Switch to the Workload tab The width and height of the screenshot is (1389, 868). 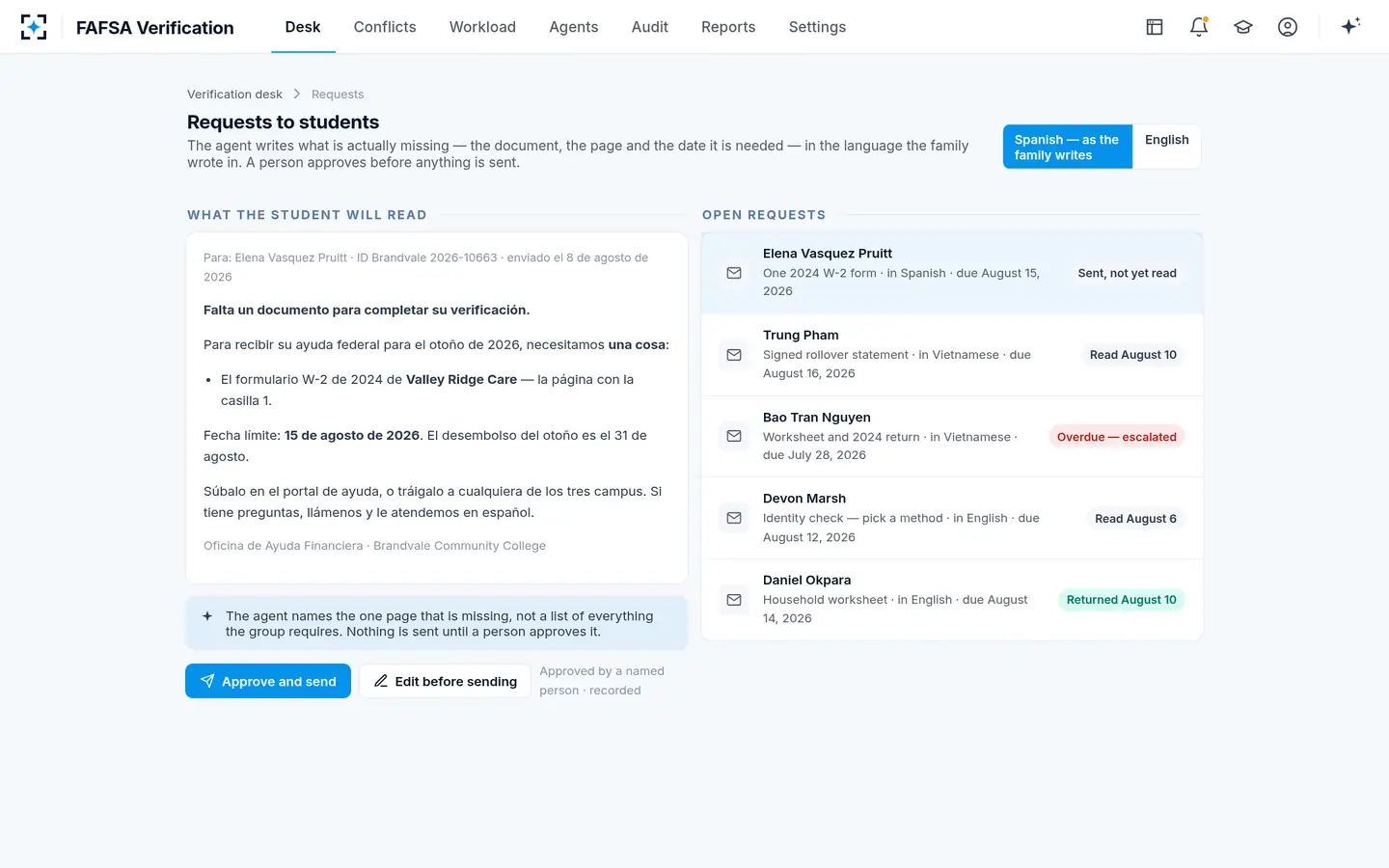(x=482, y=27)
